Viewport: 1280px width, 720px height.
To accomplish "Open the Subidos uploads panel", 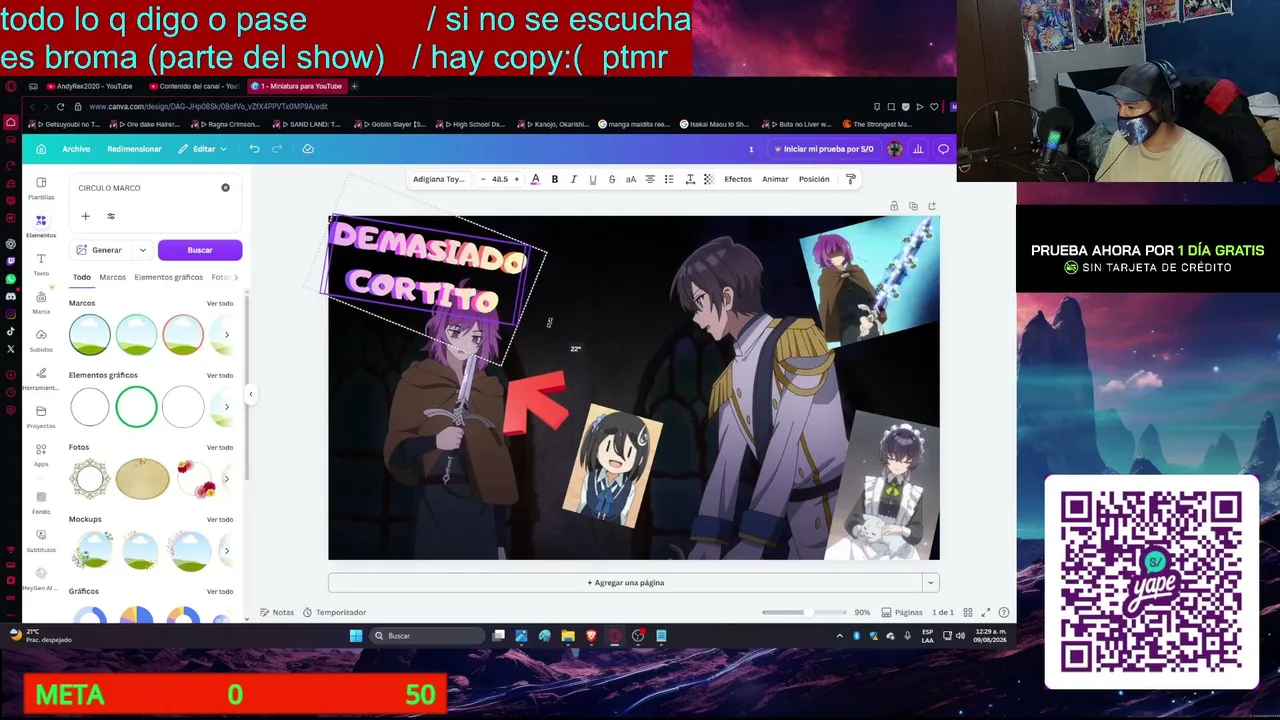I will (41, 340).
